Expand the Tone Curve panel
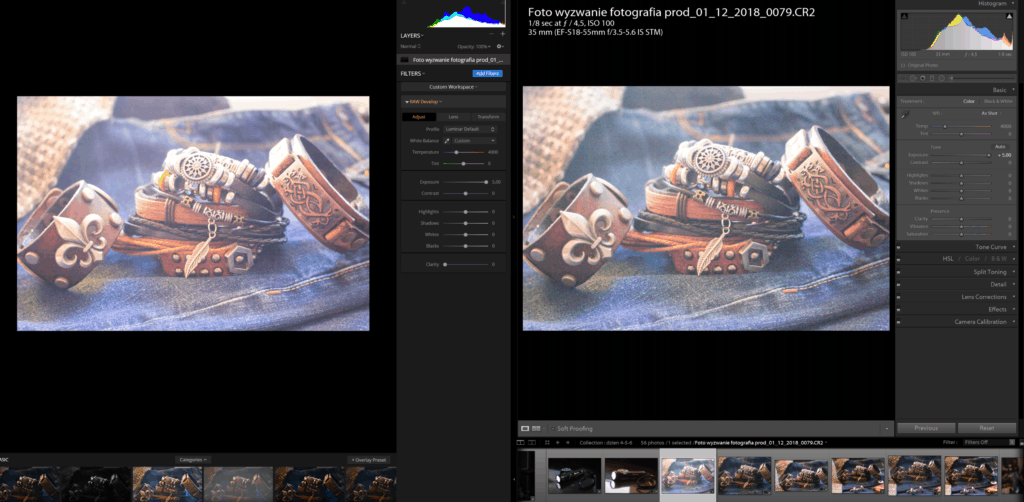The image size is (1024, 502). coord(1014,247)
